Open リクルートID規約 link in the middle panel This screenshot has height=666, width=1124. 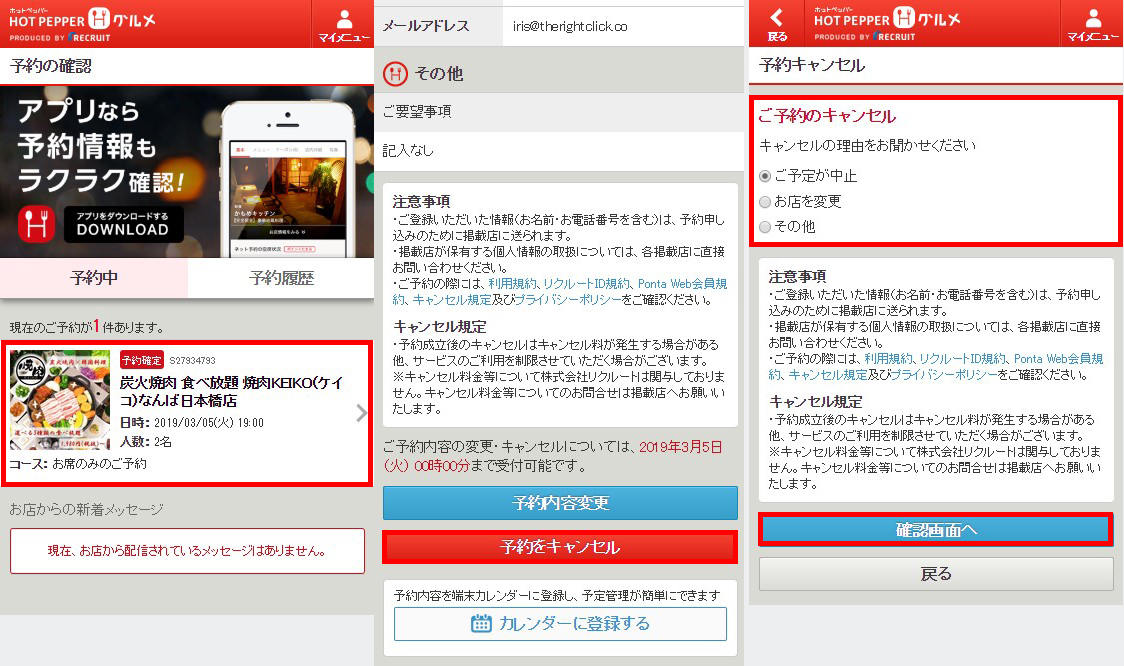click(x=587, y=284)
